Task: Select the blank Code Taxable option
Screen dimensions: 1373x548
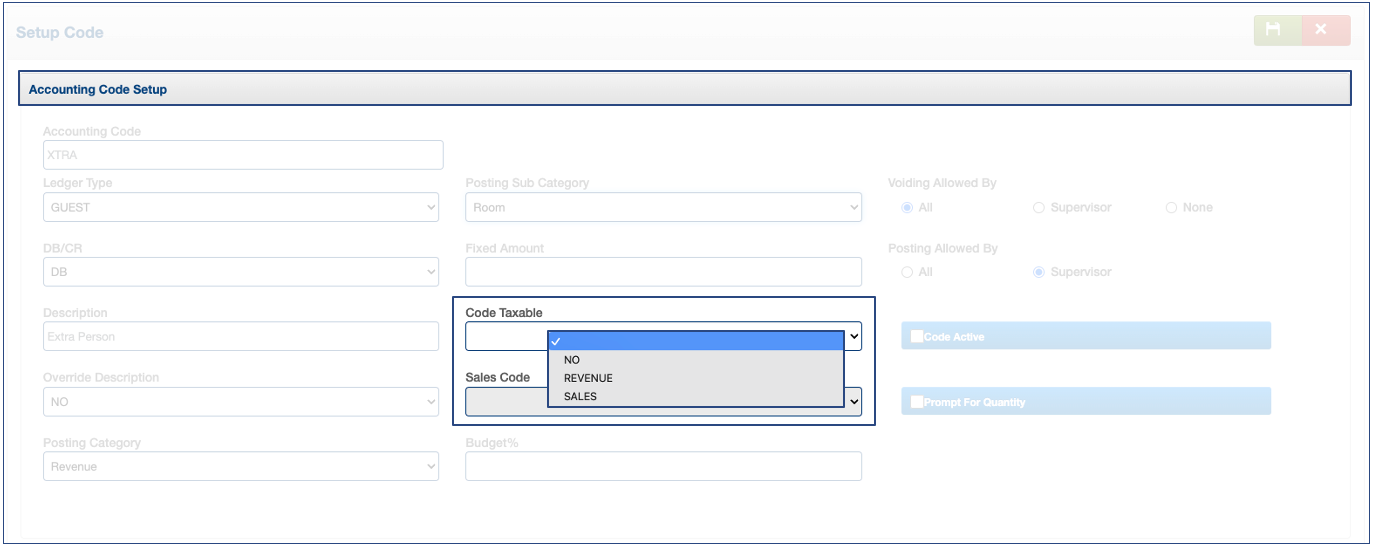Action: pyautogui.click(x=695, y=341)
